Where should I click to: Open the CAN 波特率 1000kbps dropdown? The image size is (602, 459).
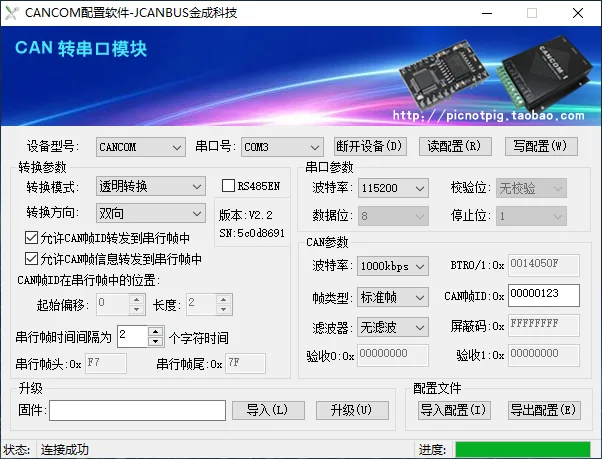(393, 266)
